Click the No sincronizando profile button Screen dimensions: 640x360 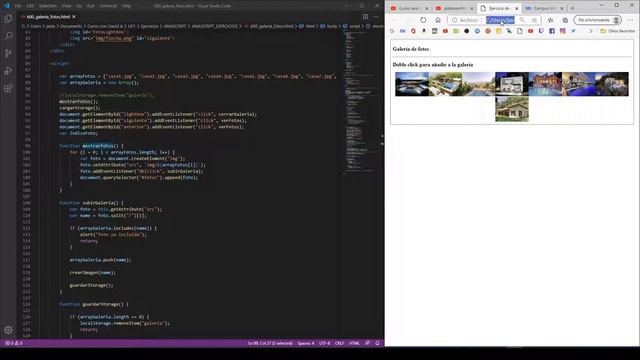click(598, 20)
